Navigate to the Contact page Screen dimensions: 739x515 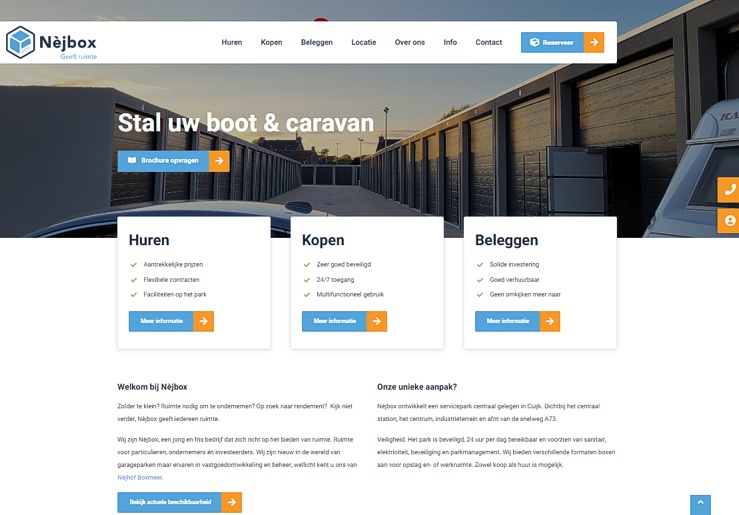click(x=489, y=42)
